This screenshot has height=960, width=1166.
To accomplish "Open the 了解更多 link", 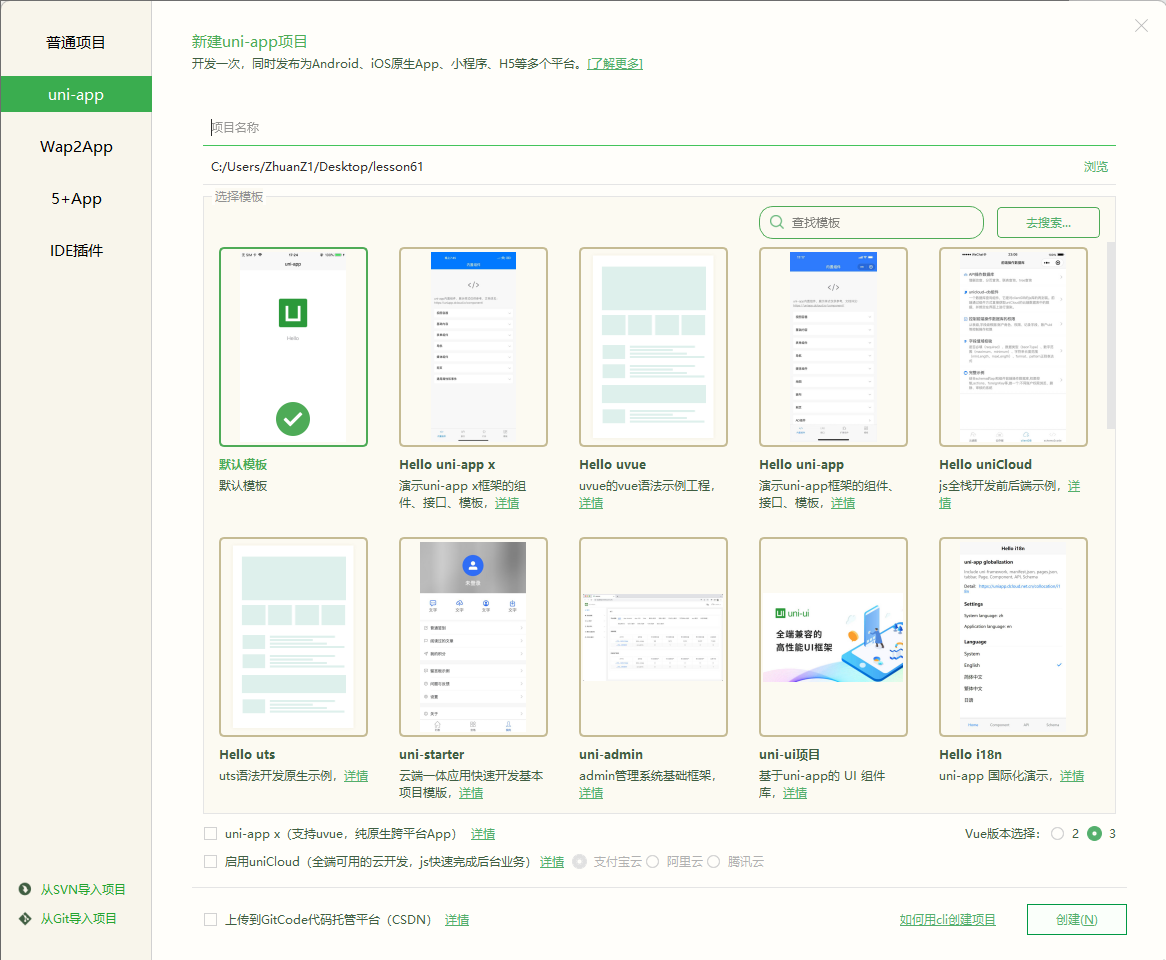I will tap(615, 64).
